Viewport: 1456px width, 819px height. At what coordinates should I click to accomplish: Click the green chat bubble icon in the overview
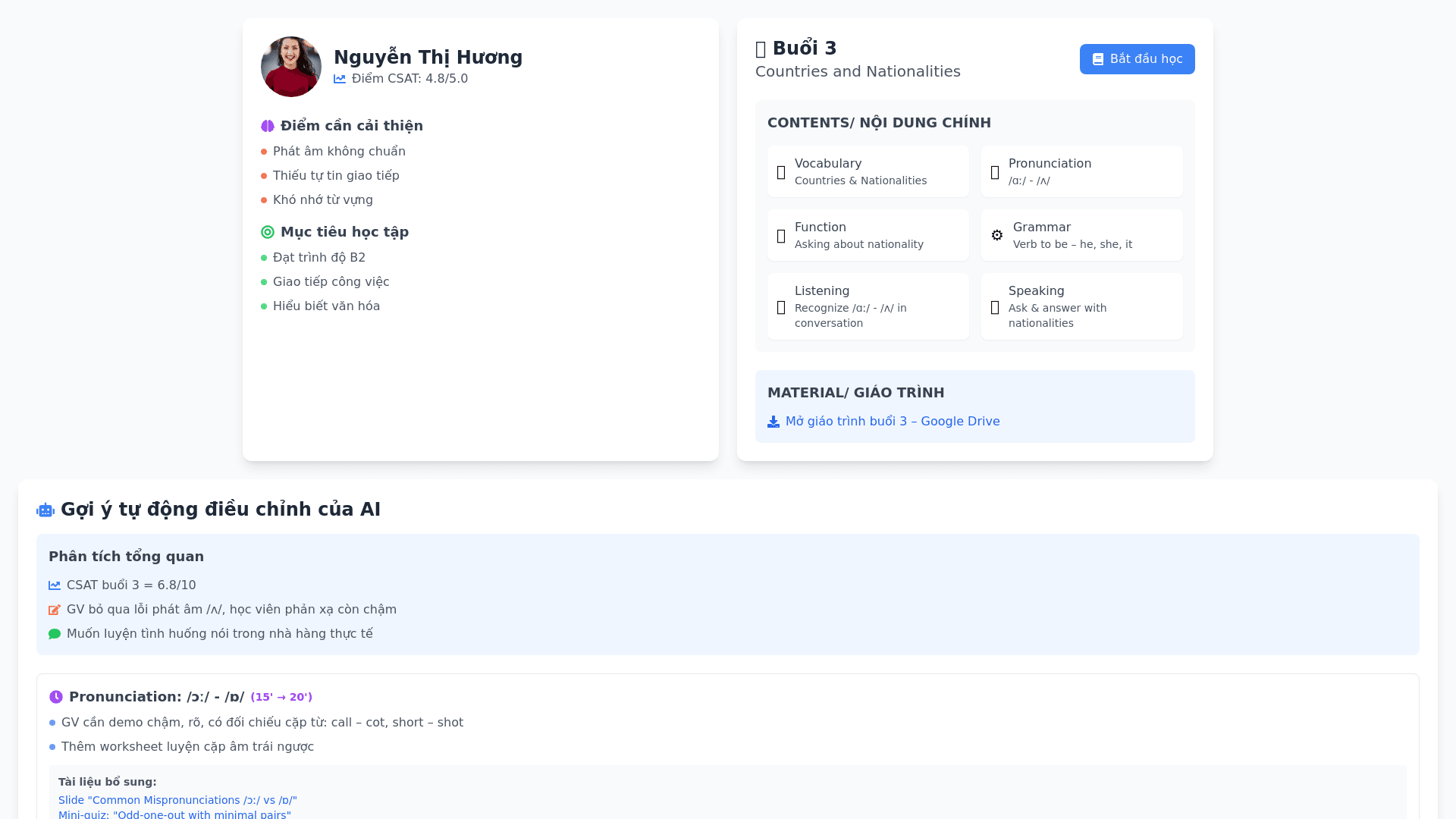[x=55, y=634]
